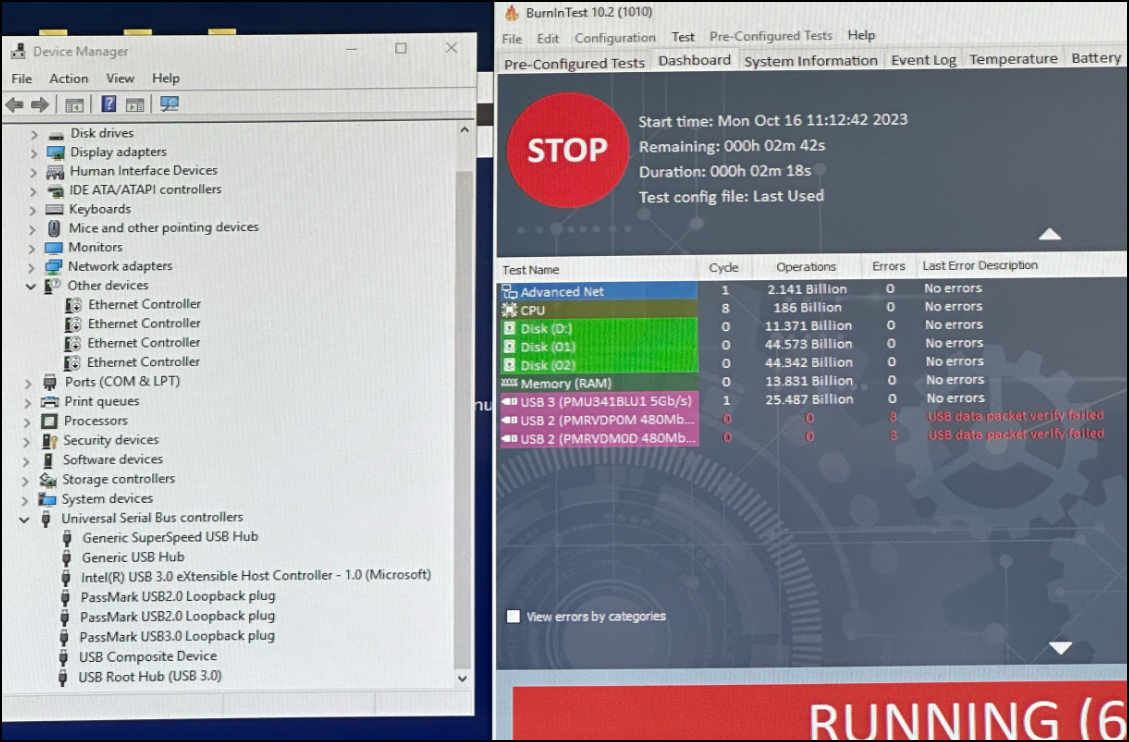
Task: Click the Test Name column header
Action: pyautogui.click(x=531, y=270)
